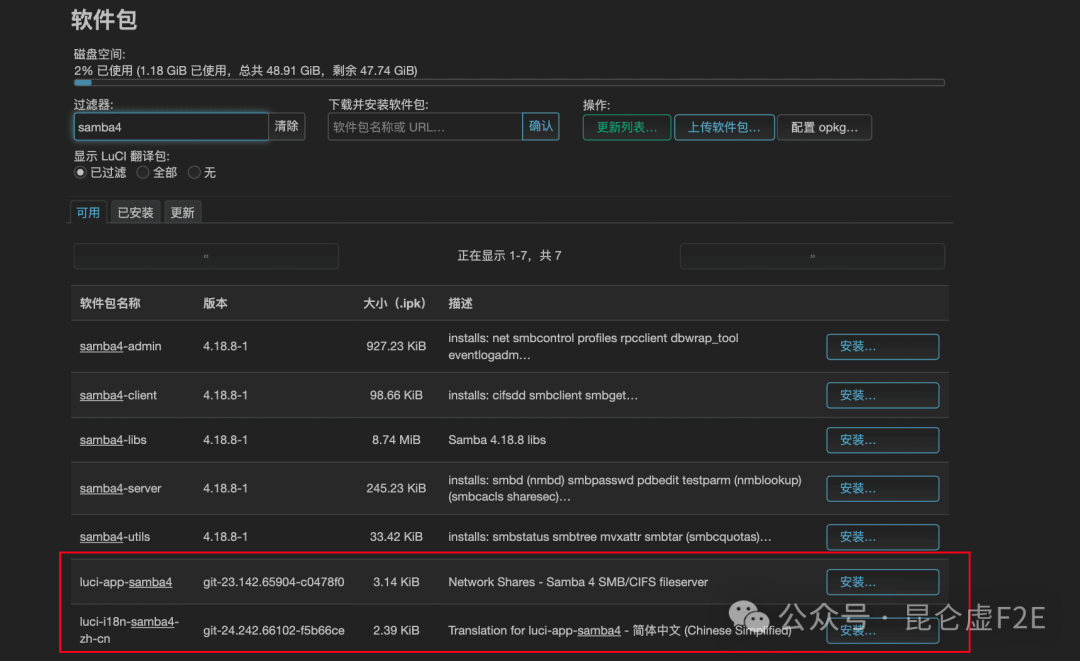Click the luci-app-samba4 package name
The height and width of the screenshot is (661, 1080).
pos(126,583)
